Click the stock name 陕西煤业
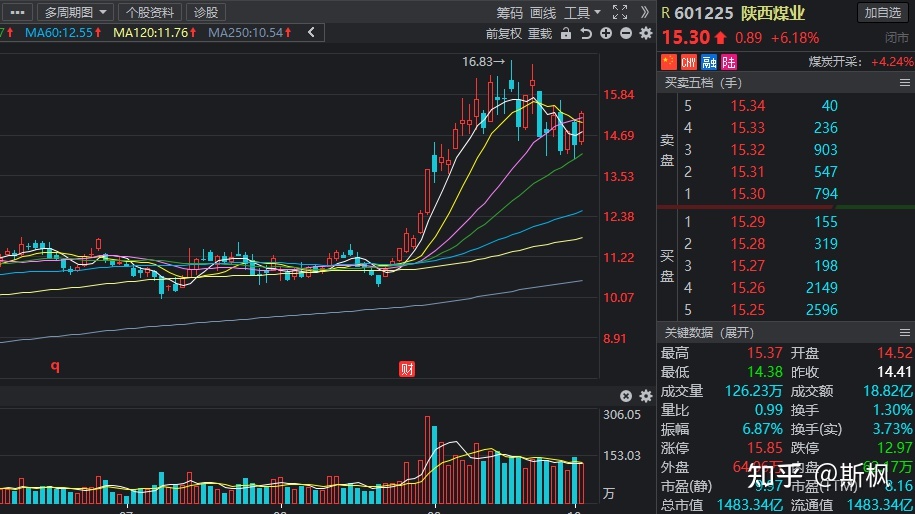This screenshot has height=514, width=915. [x=773, y=13]
